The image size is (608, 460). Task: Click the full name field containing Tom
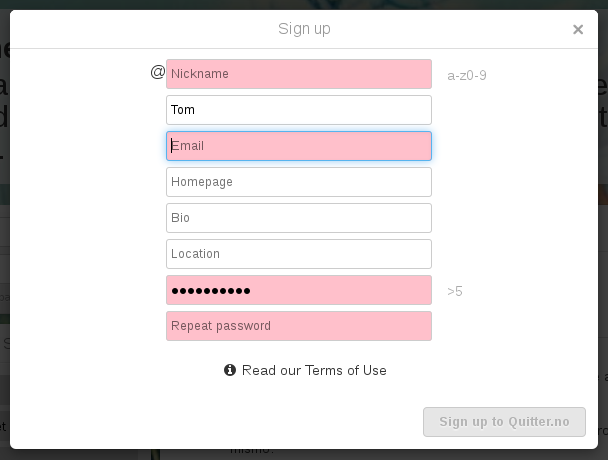coord(299,110)
